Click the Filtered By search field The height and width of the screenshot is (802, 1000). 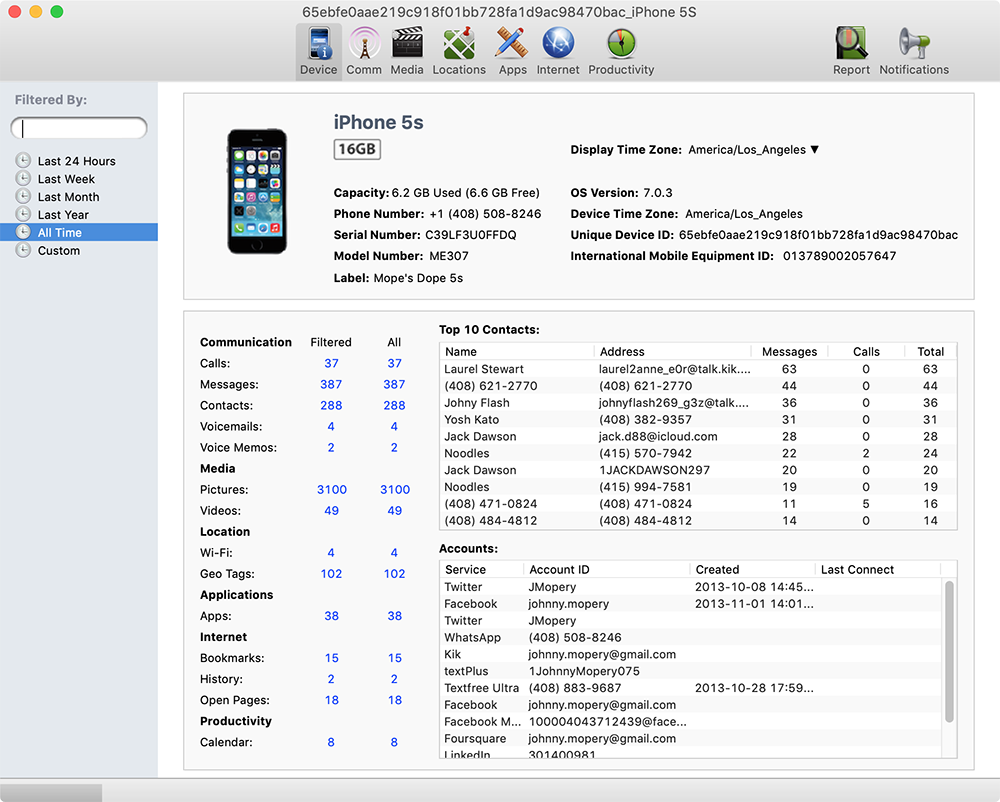point(79,128)
